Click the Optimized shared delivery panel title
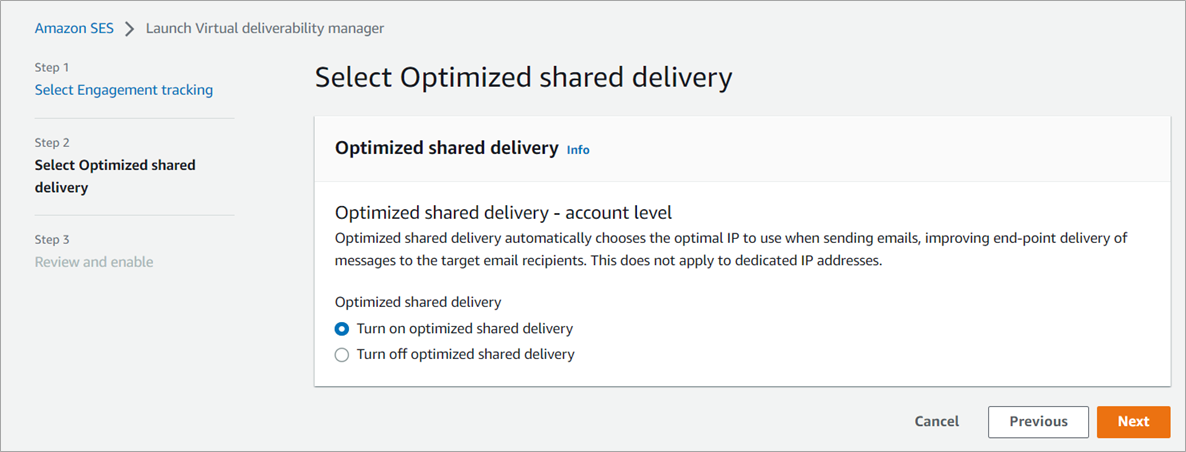Viewport: 1186px width, 452px height. pos(446,148)
